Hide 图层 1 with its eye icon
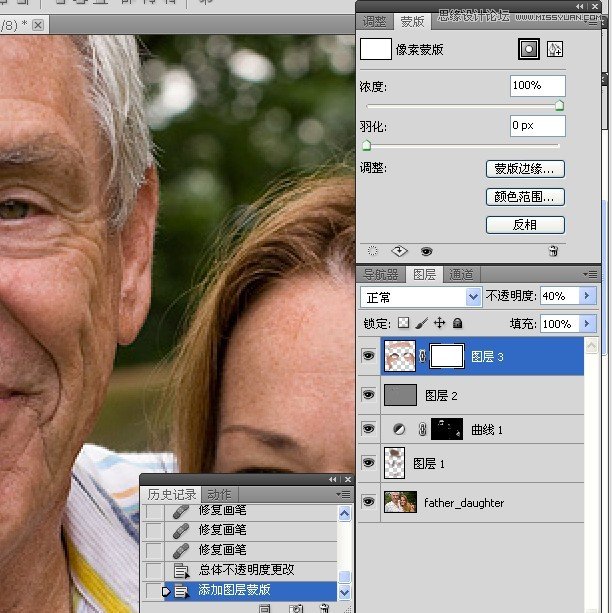The image size is (612, 613). (368, 463)
